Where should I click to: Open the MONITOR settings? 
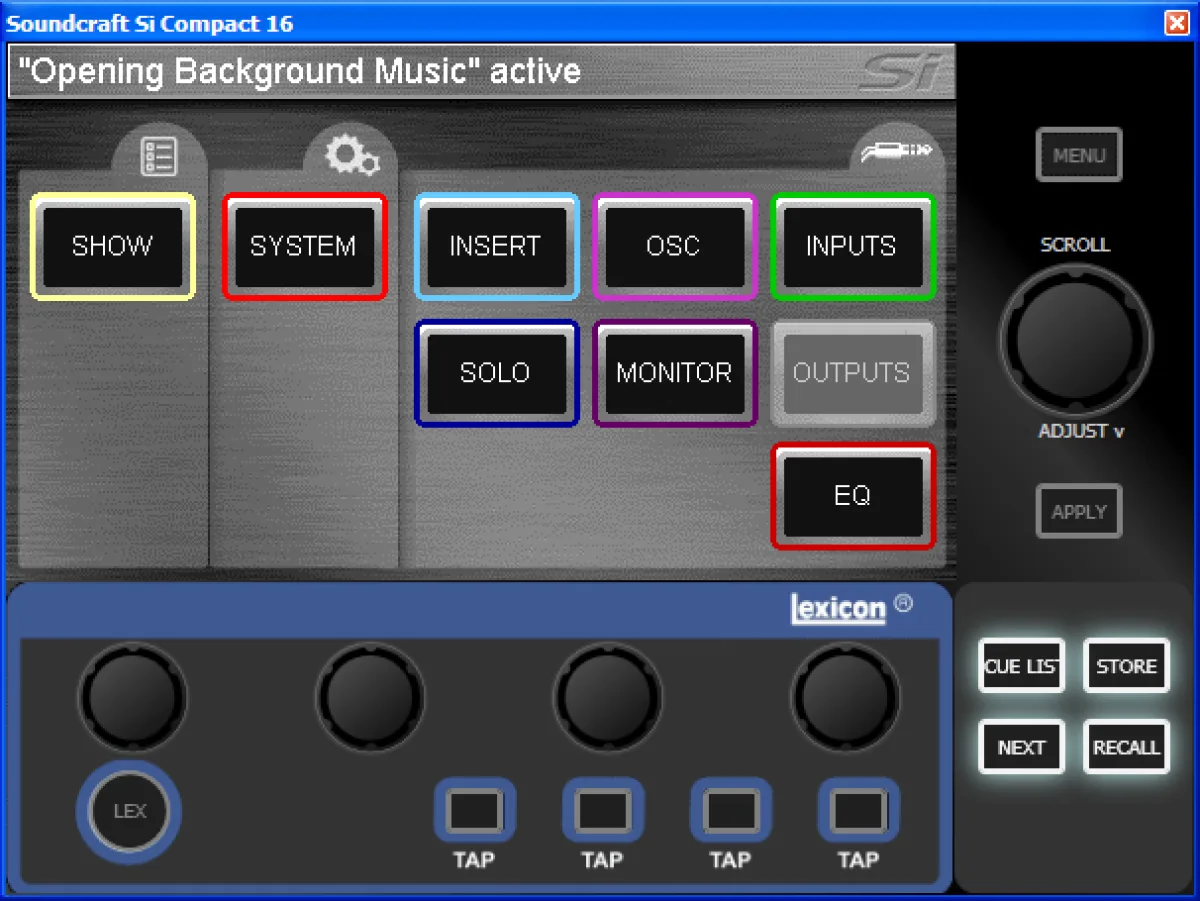[x=673, y=373]
